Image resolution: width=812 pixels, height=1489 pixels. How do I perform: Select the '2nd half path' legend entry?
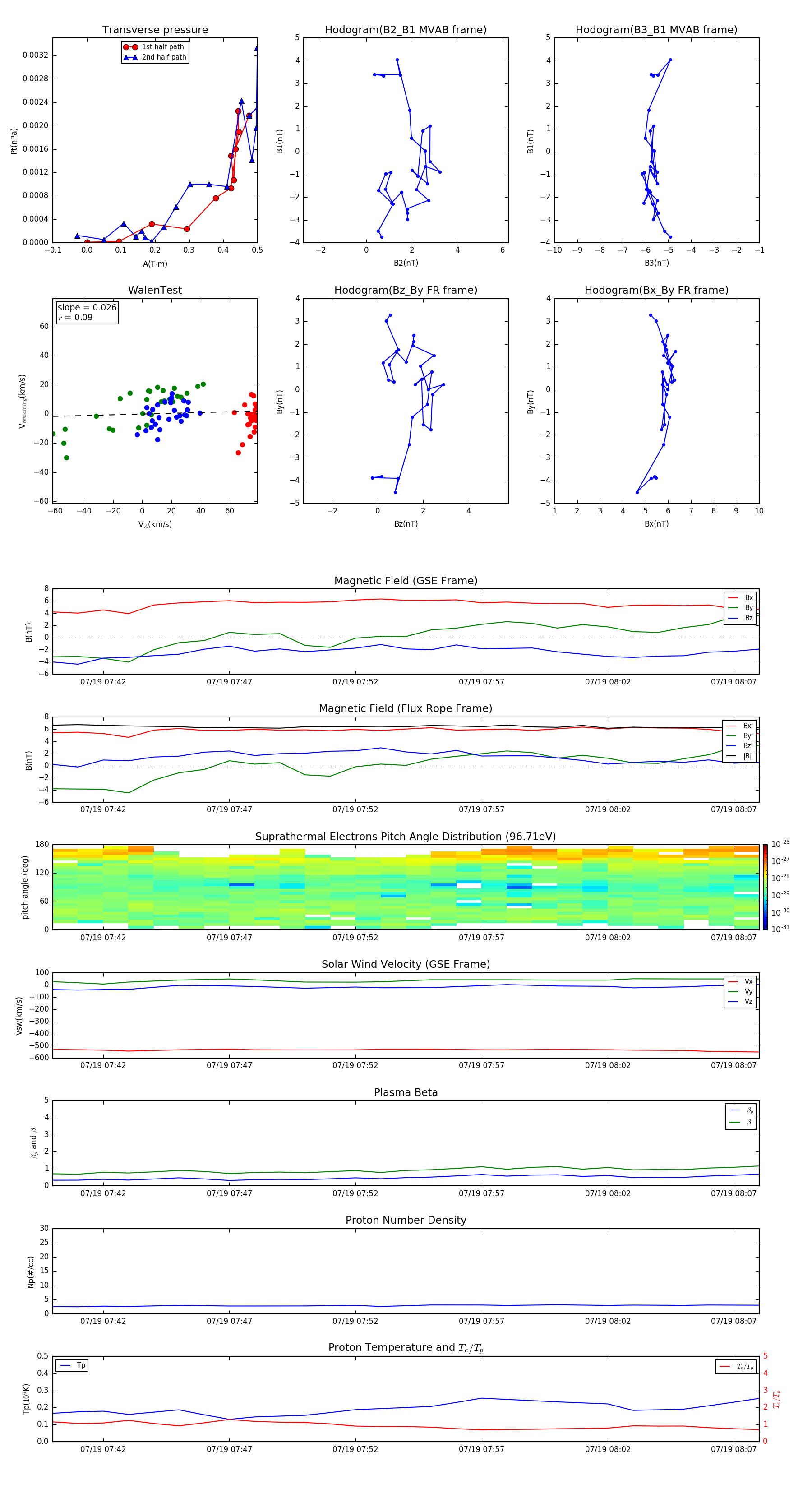[x=154, y=57]
